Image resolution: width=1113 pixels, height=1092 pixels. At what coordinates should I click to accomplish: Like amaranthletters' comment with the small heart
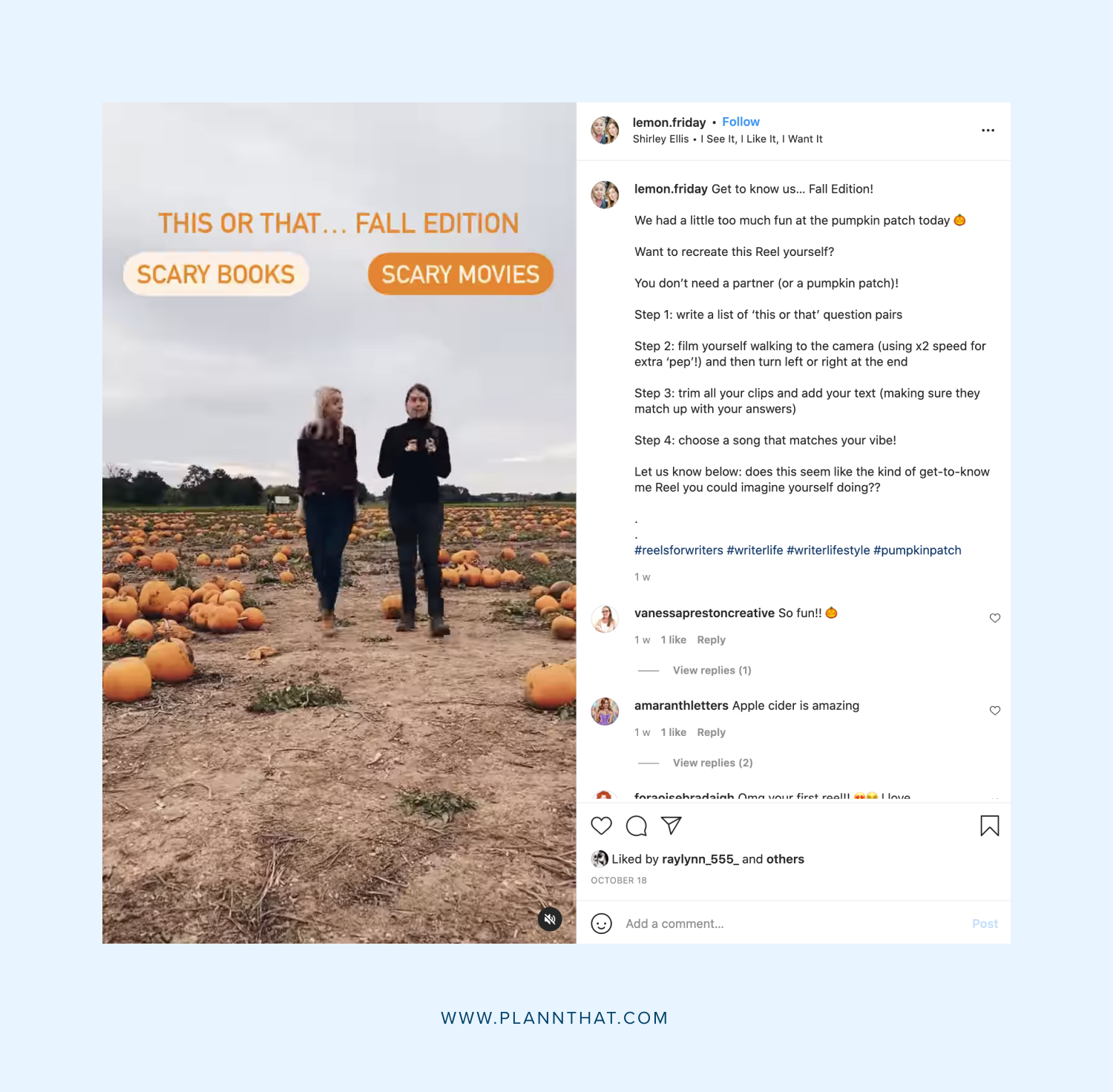tap(995, 711)
